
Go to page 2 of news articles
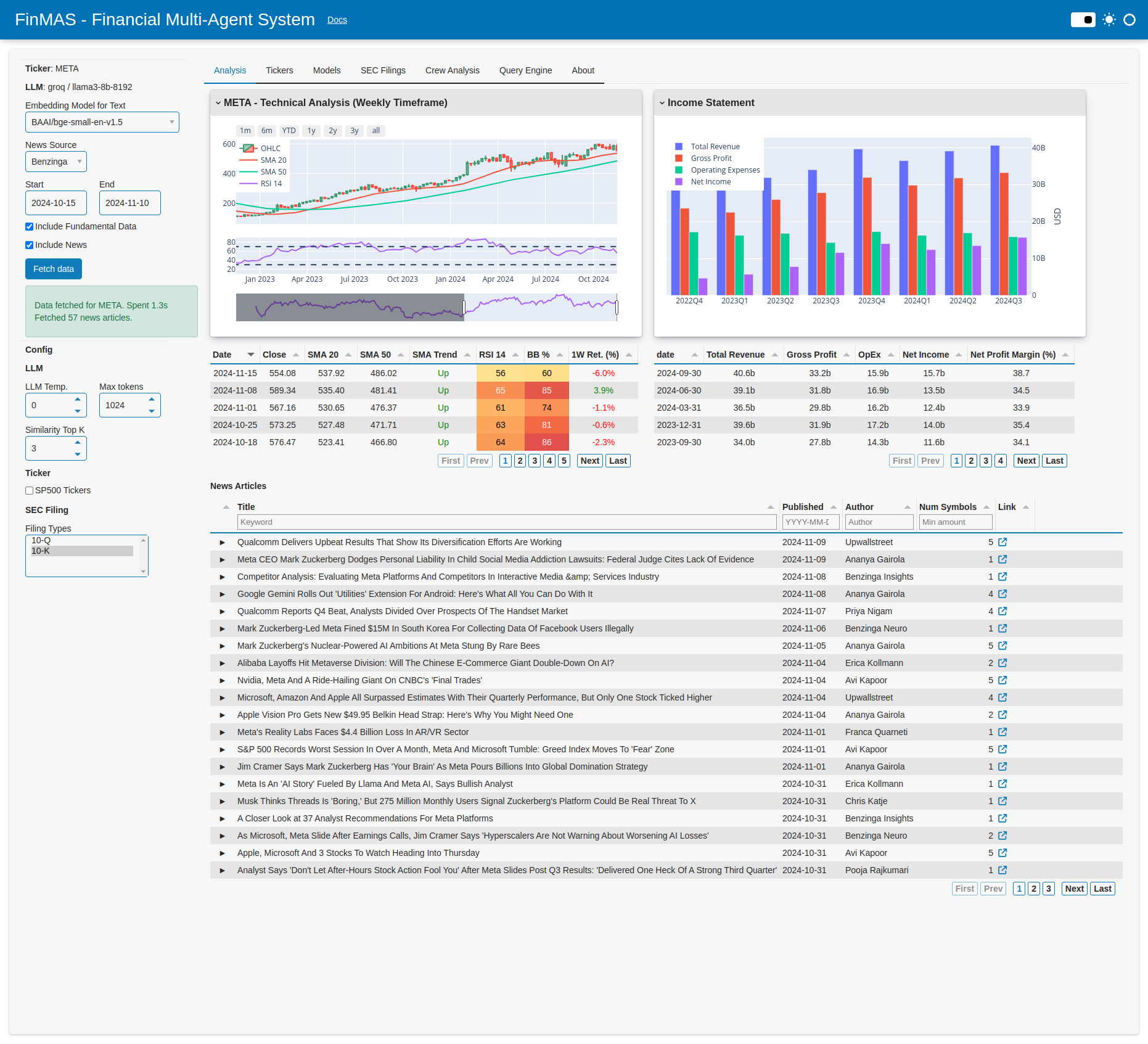pyautogui.click(x=1034, y=889)
